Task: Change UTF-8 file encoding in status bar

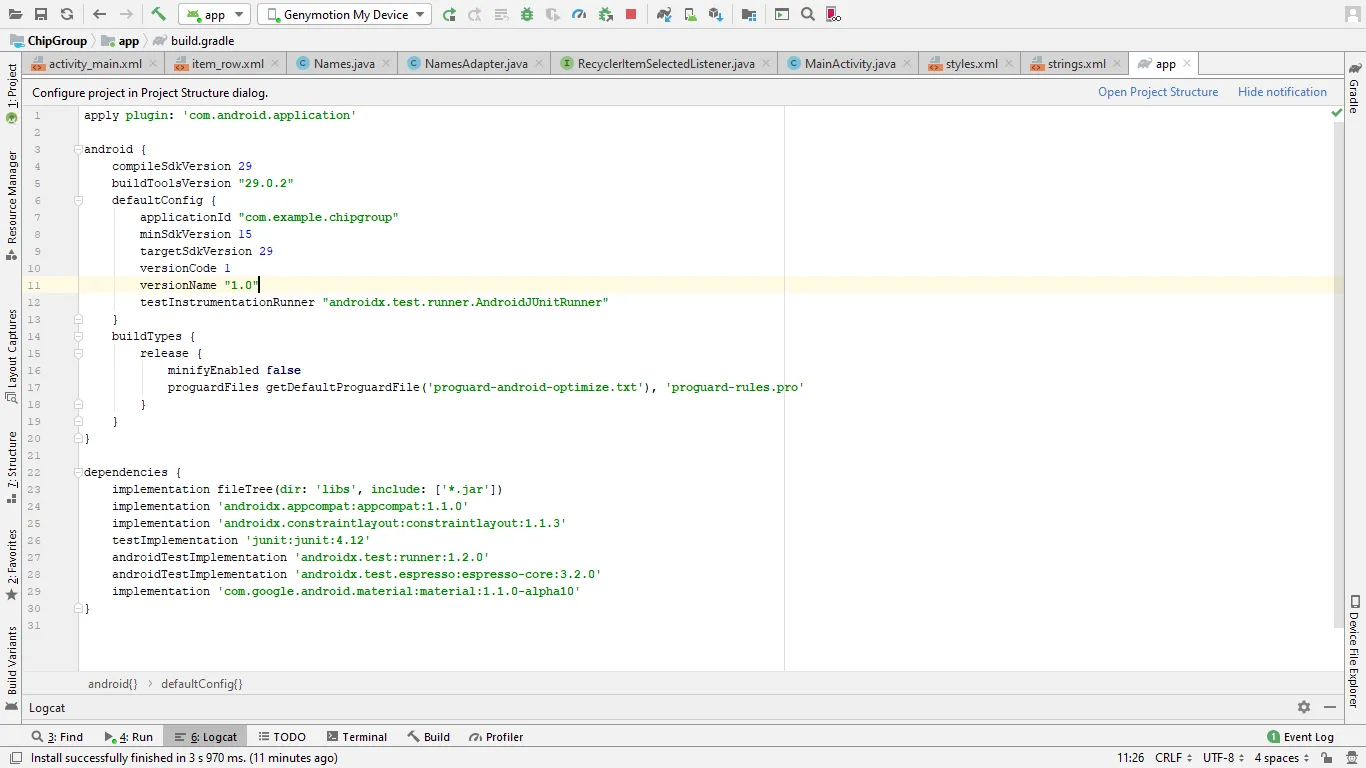Action: click(x=1223, y=758)
